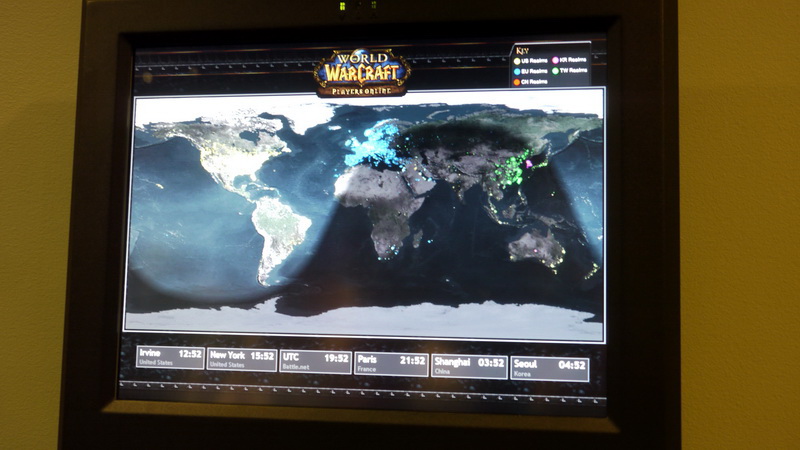Click the Key legend title
This screenshot has height=450, width=800.
click(x=521, y=48)
